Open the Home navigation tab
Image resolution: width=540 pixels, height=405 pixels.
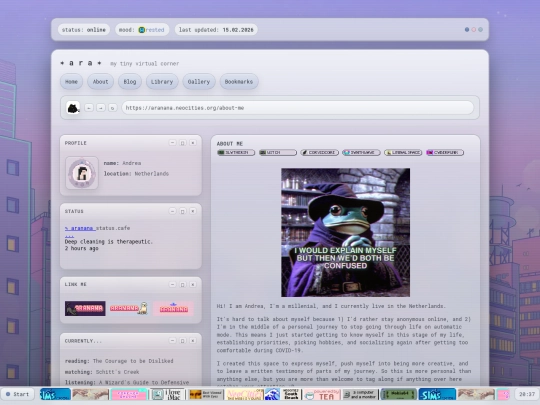coord(71,82)
